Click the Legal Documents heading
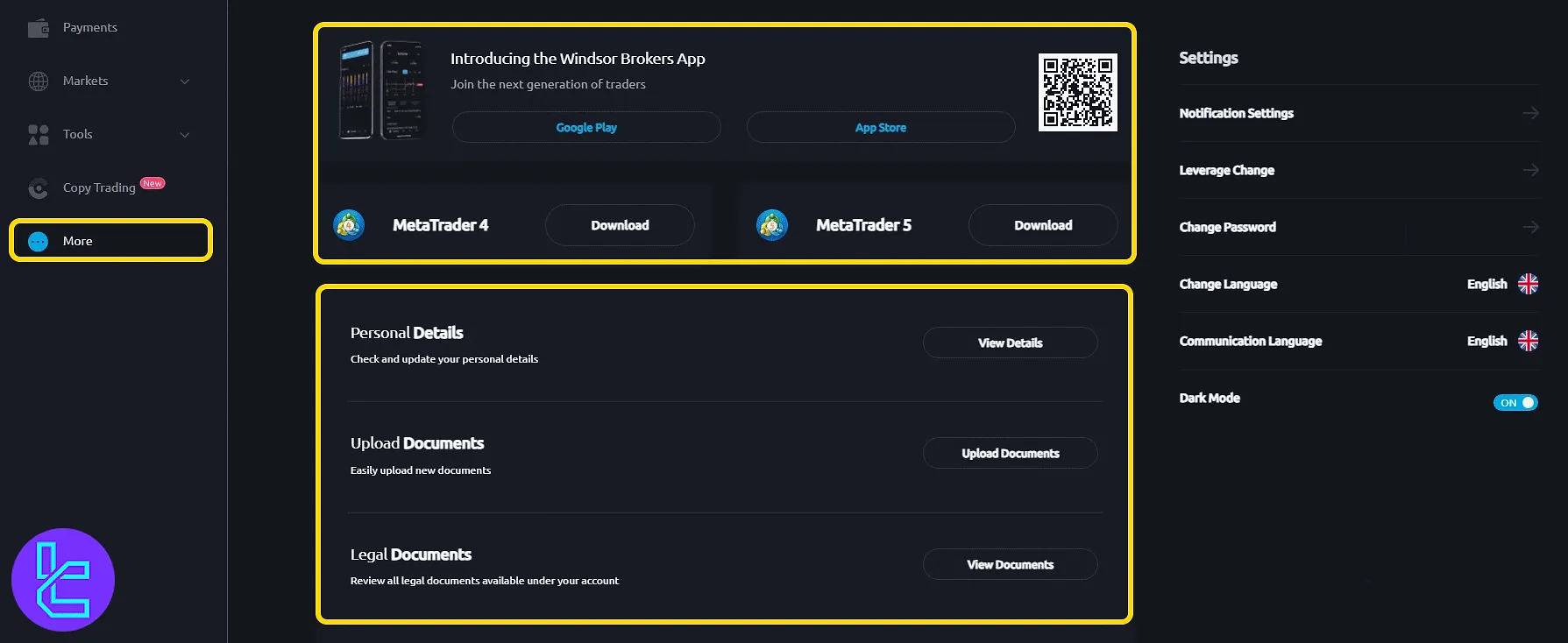Screen dimensions: 1568x643 pos(411,555)
